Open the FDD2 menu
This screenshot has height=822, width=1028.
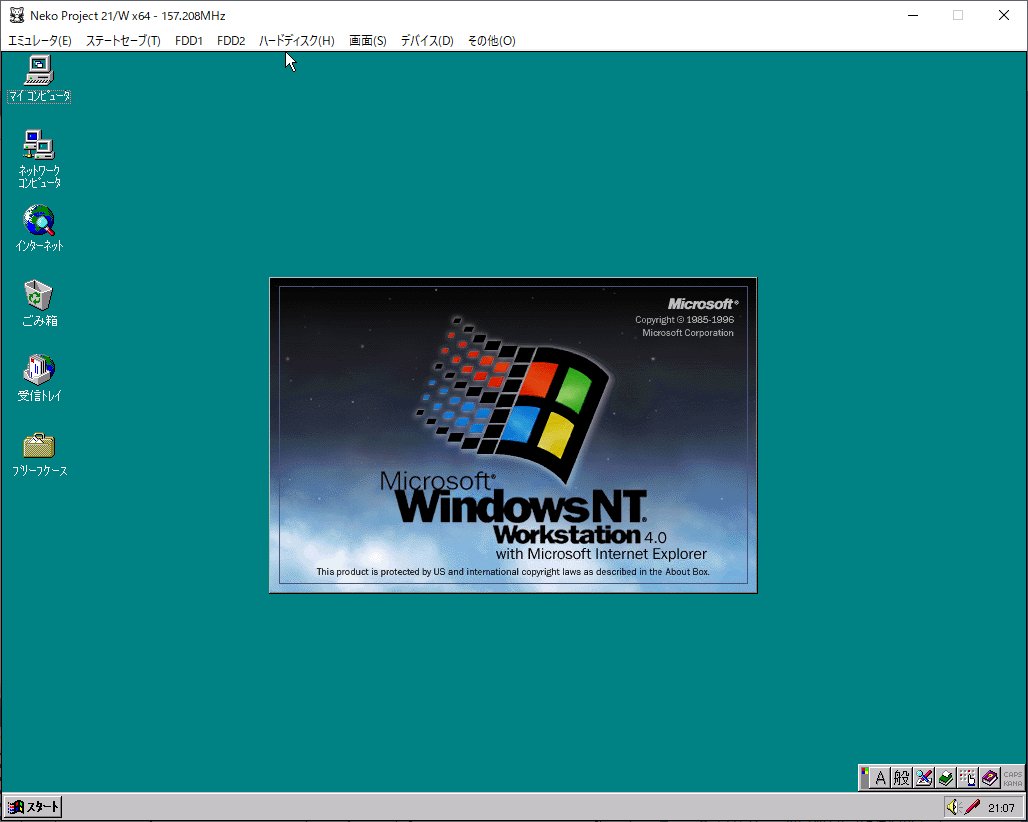coord(231,41)
